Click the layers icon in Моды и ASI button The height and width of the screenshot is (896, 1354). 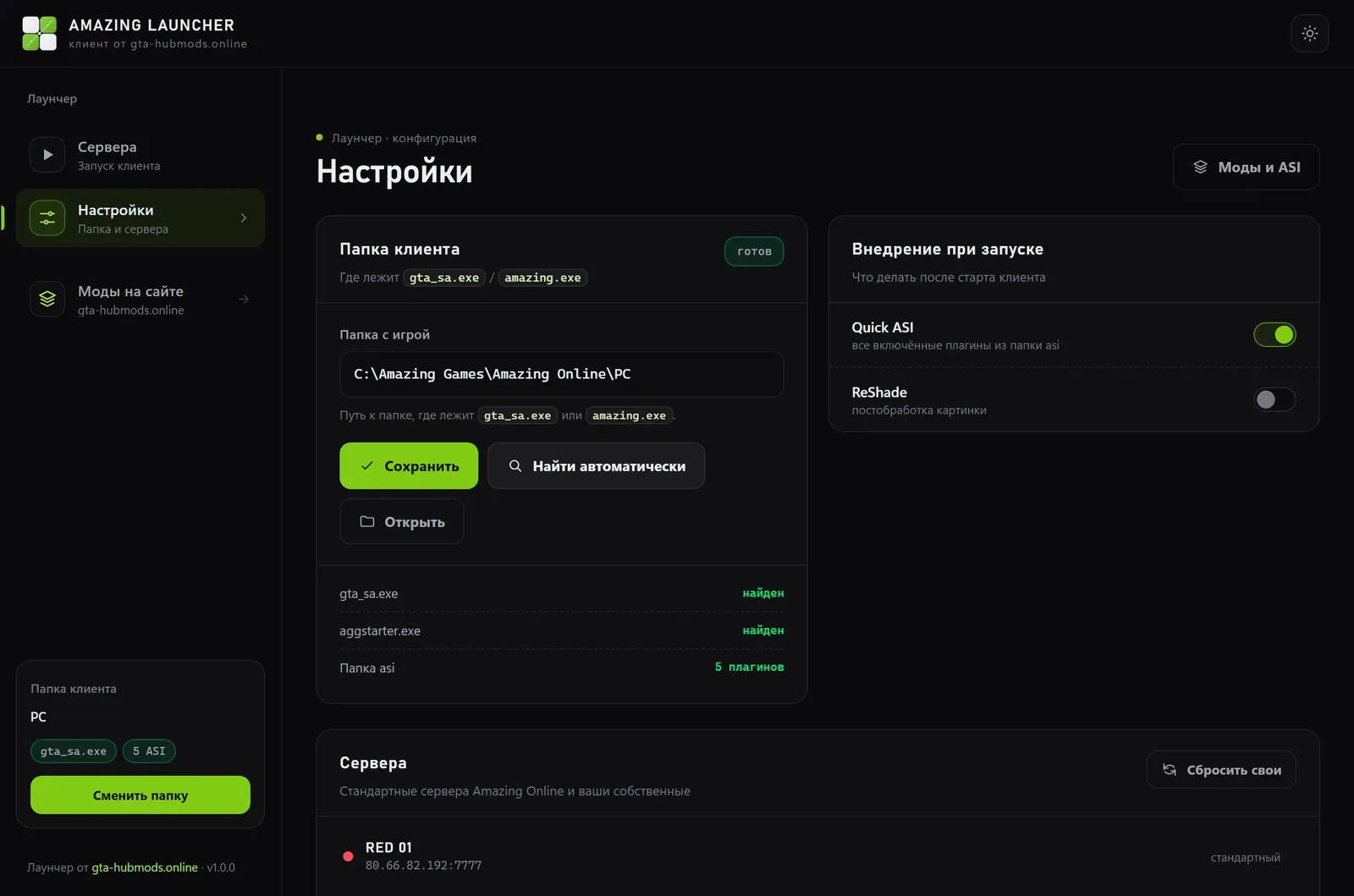point(1200,168)
